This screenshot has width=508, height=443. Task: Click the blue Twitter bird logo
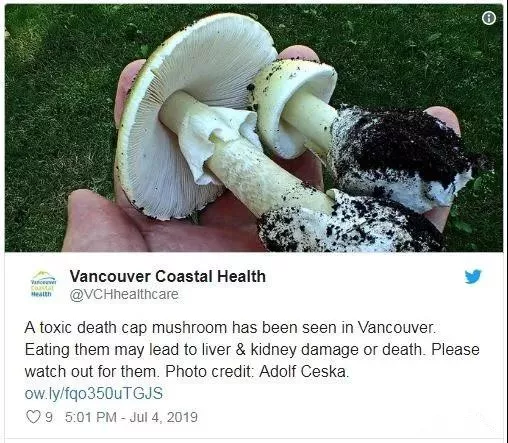point(473,276)
